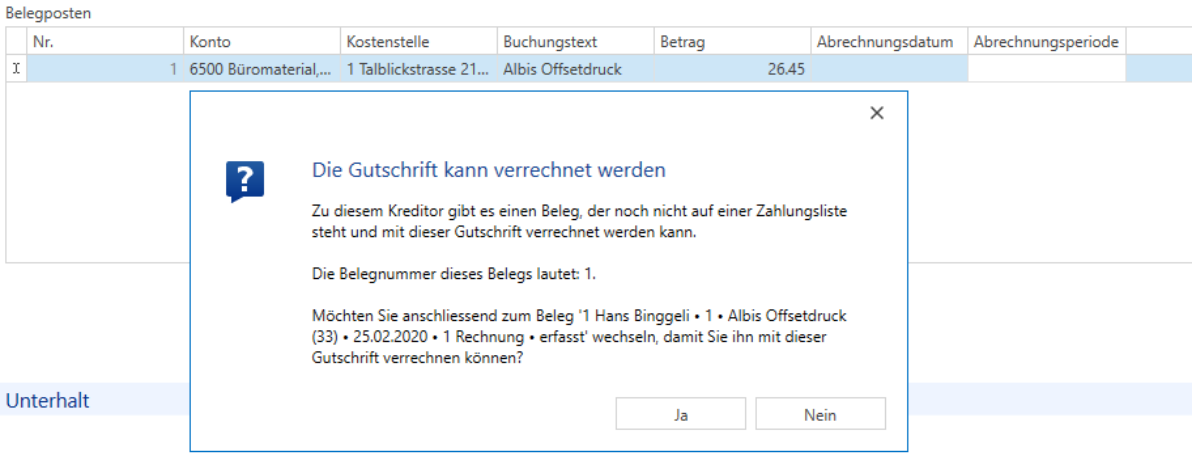Confirm the dialog with the Ja button
Viewport: 1192px width, 460px height.
pos(680,414)
